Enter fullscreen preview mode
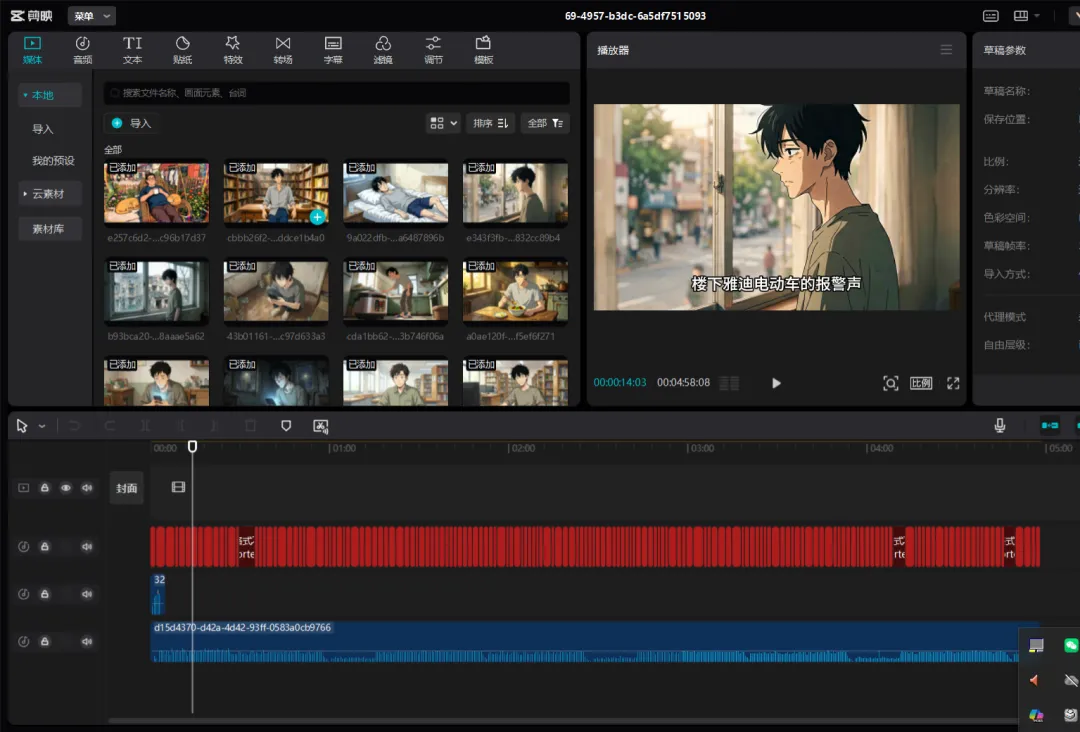The height and width of the screenshot is (732, 1080). click(x=953, y=383)
